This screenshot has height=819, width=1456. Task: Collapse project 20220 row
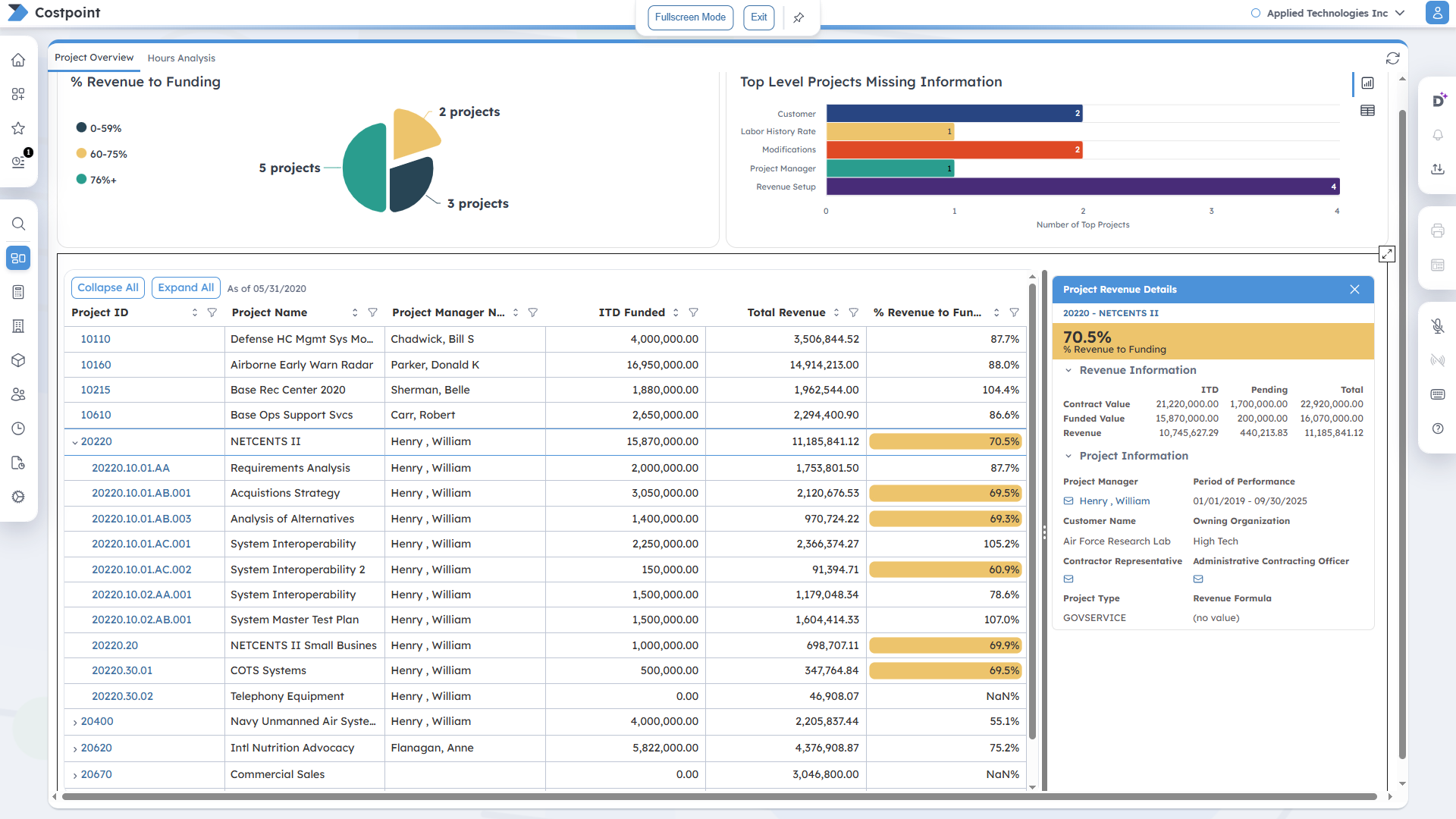tap(75, 442)
